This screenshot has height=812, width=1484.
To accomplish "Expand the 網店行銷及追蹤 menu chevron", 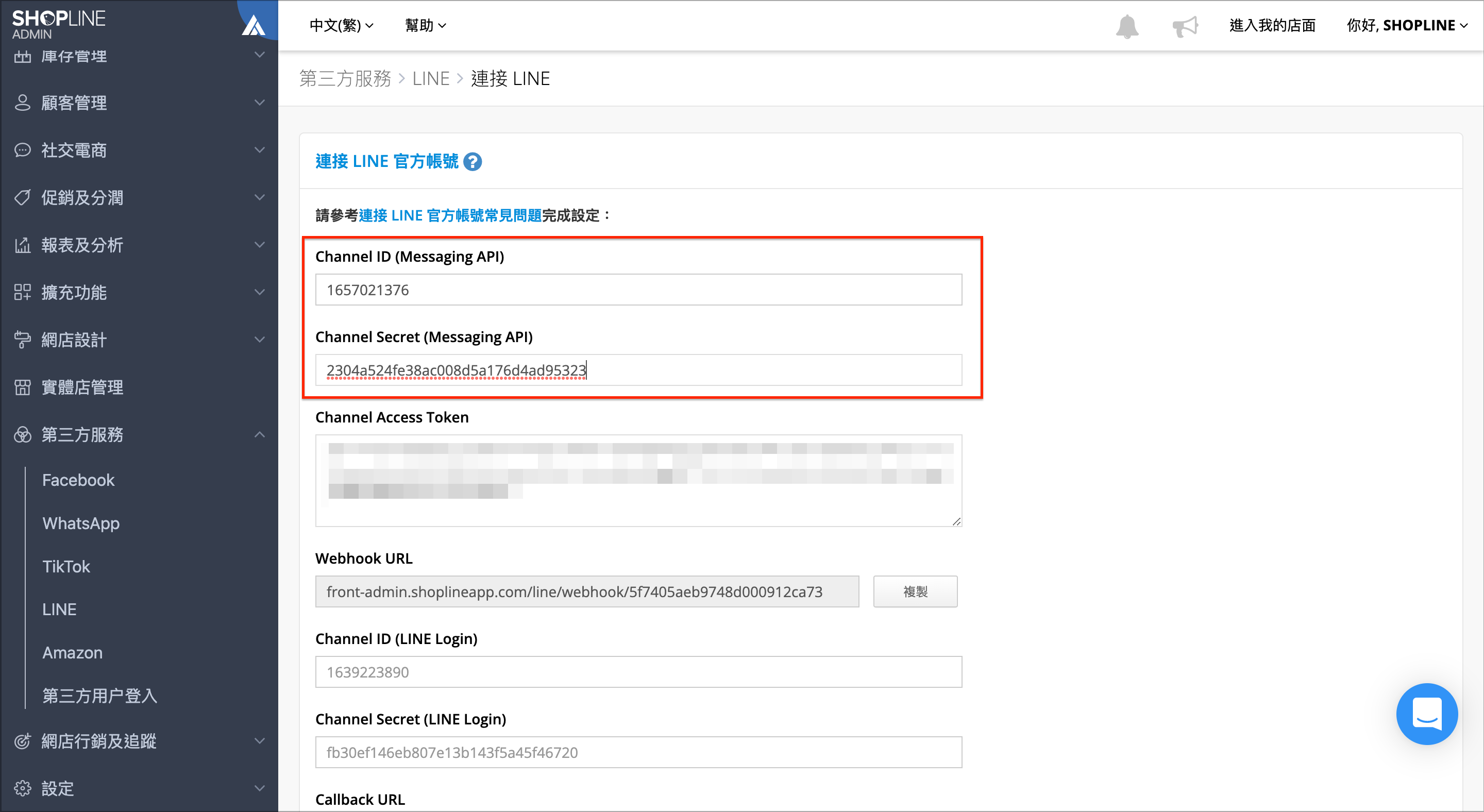I will [260, 740].
